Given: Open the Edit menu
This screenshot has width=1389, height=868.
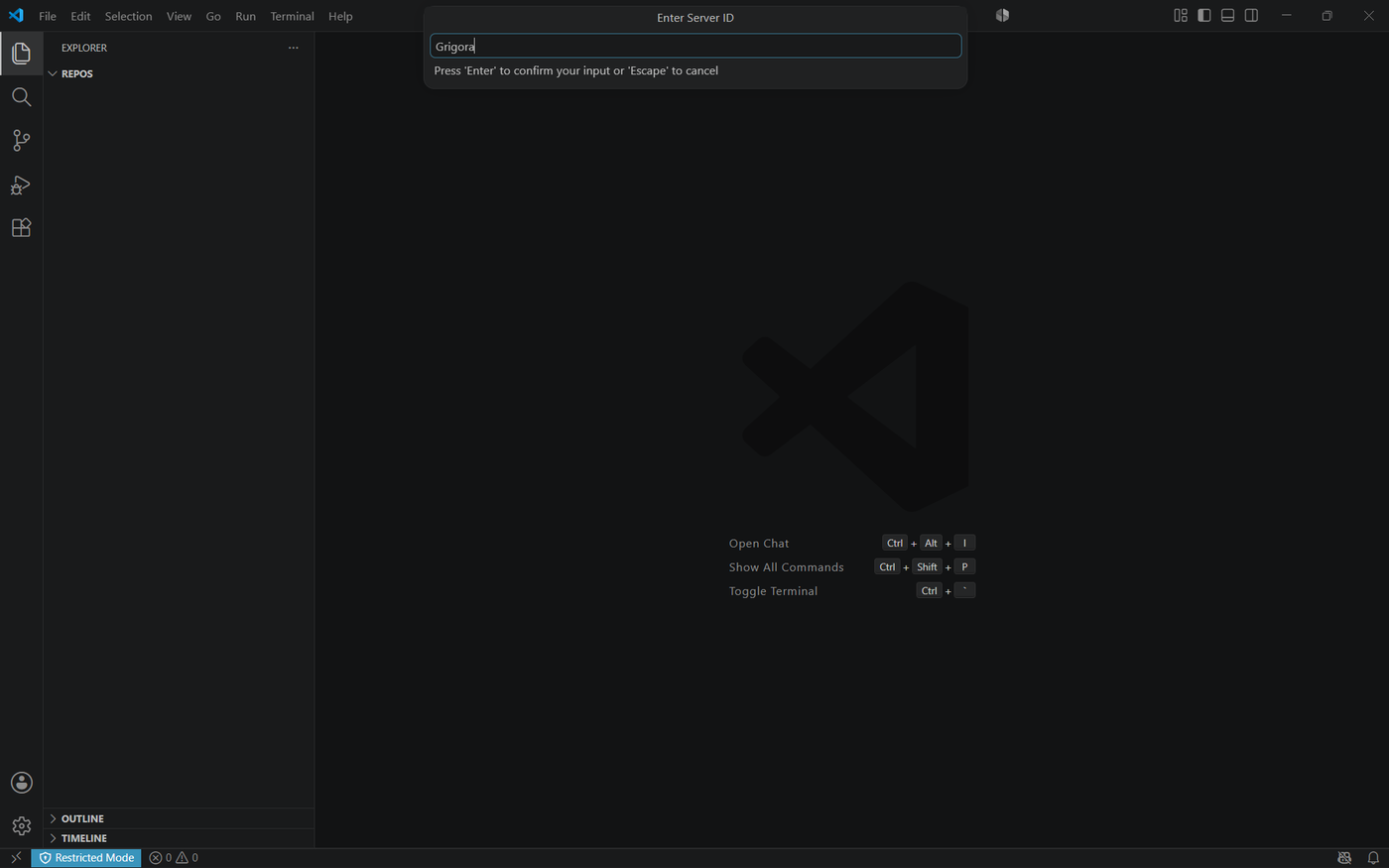Looking at the screenshot, I should [x=80, y=16].
